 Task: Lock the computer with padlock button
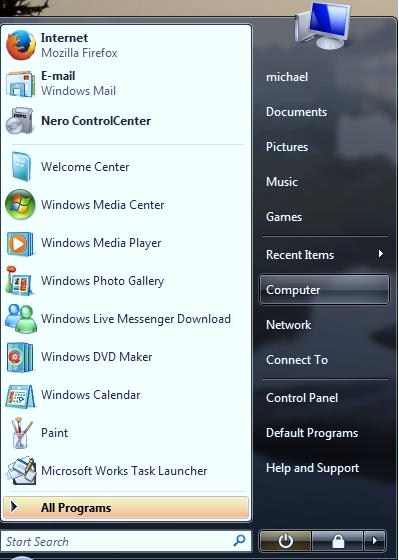pyautogui.click(x=338, y=541)
